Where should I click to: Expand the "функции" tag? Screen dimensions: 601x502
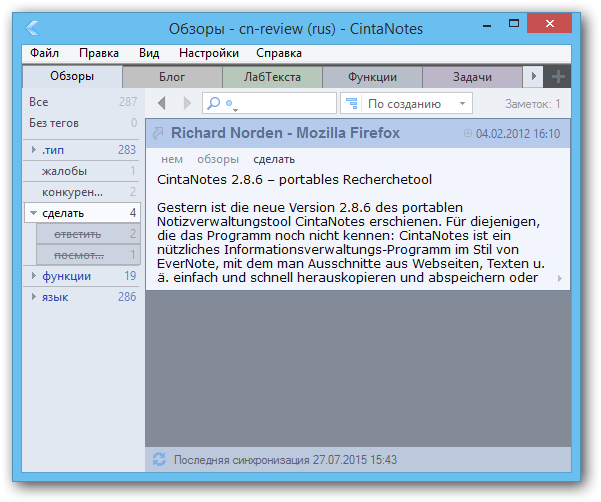(x=34, y=276)
